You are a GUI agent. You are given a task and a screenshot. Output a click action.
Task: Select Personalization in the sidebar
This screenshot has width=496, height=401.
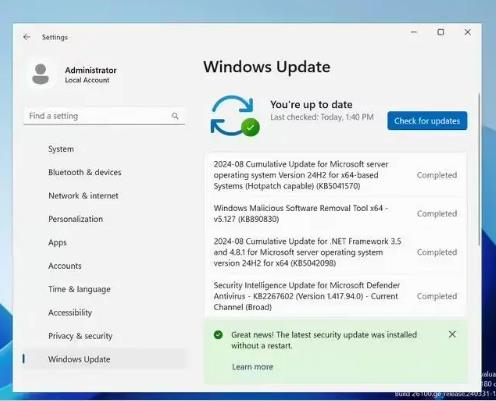tap(76, 219)
